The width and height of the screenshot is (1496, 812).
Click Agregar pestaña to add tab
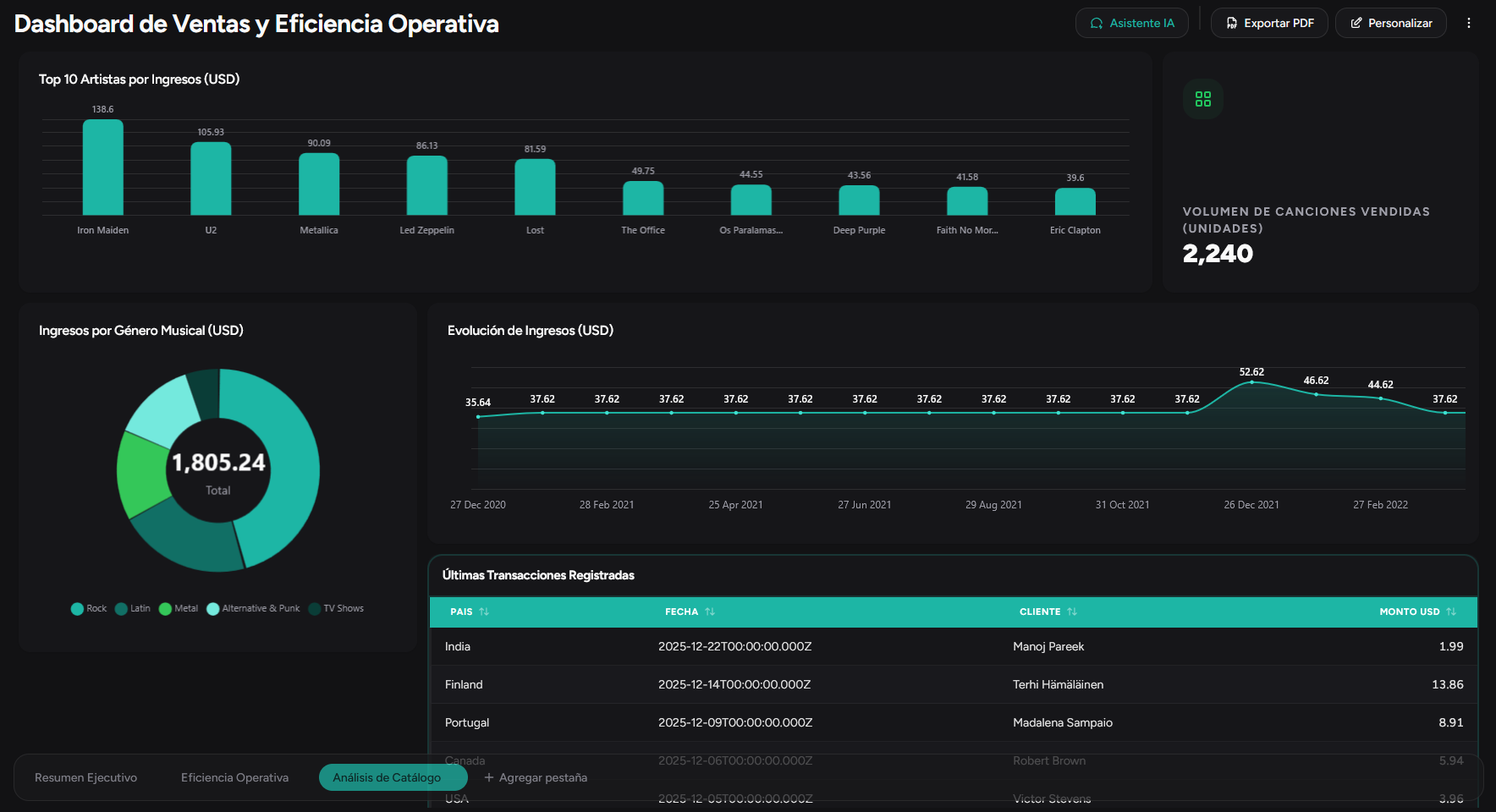[535, 777]
